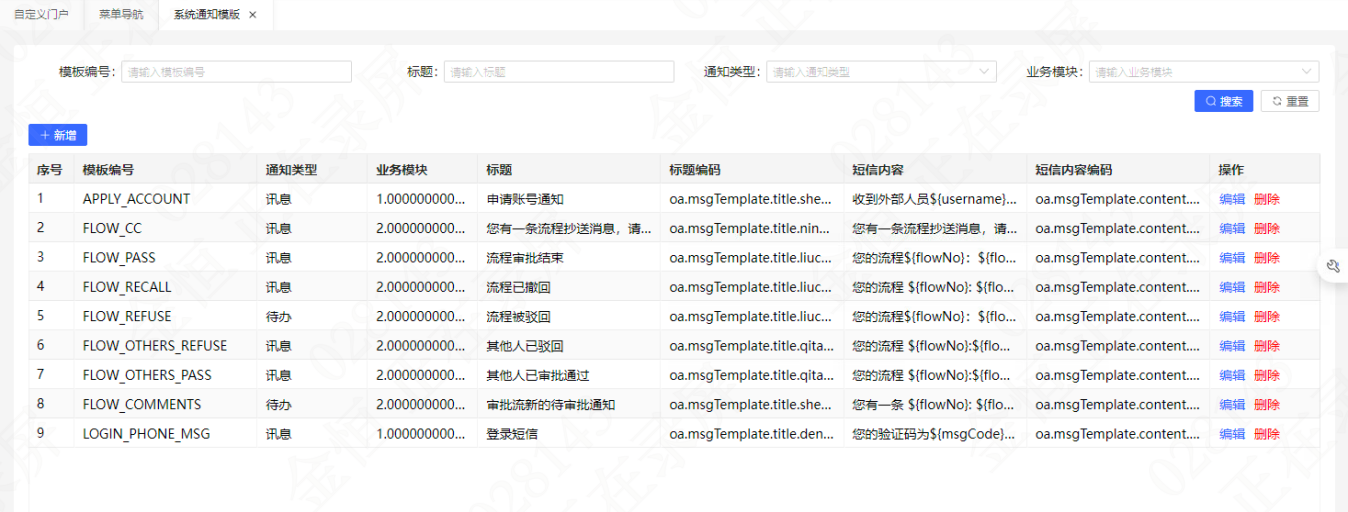Viewport: 1348px width, 512px height.
Task: Click the title cell 审批流新的待审批通知
Action: pos(551,405)
